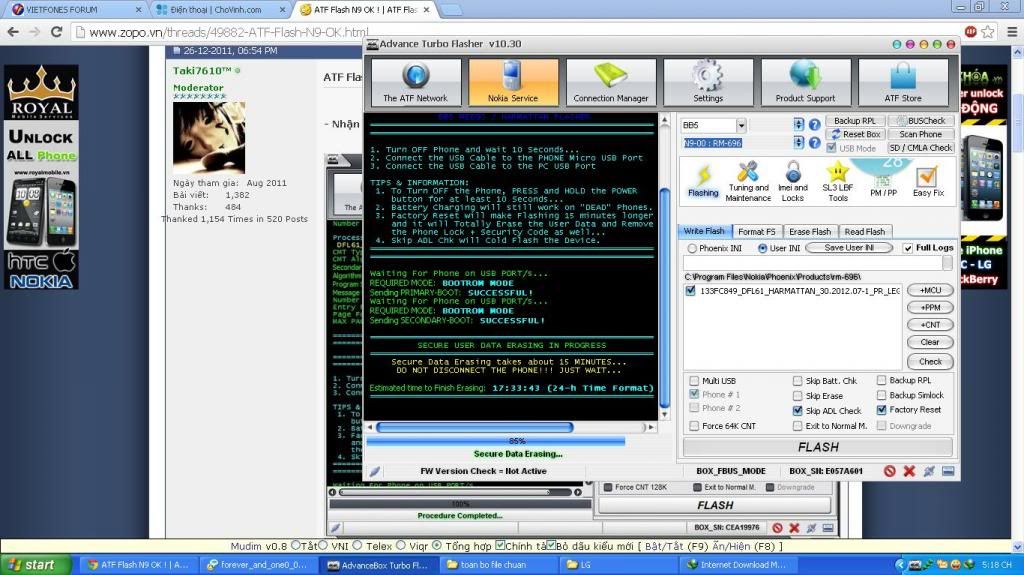Click red stop icon in ATF status bar
The image size is (1024, 575).
point(889,471)
